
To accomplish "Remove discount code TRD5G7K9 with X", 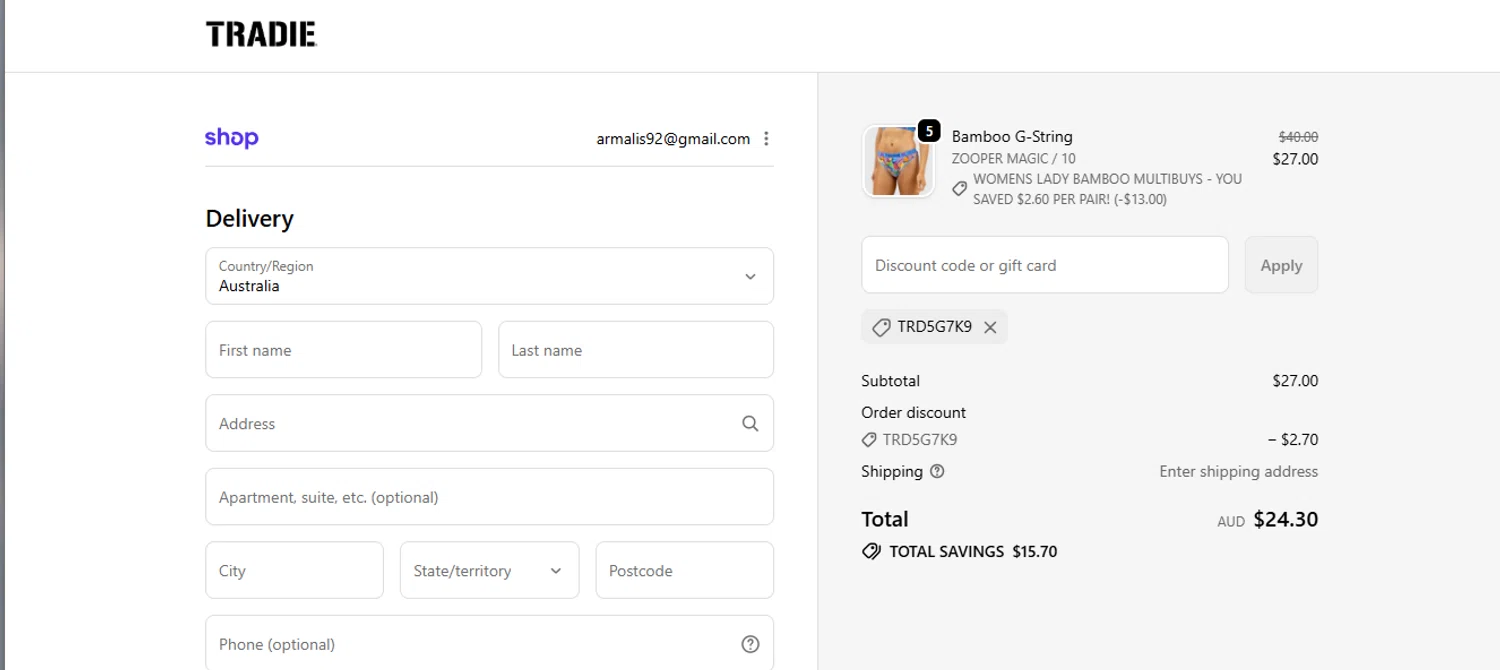I will pos(990,327).
